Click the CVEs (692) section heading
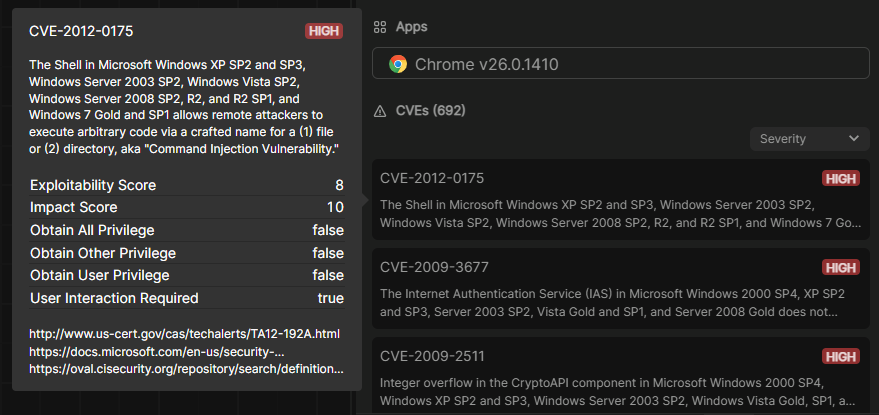This screenshot has width=879, height=415. click(431, 111)
